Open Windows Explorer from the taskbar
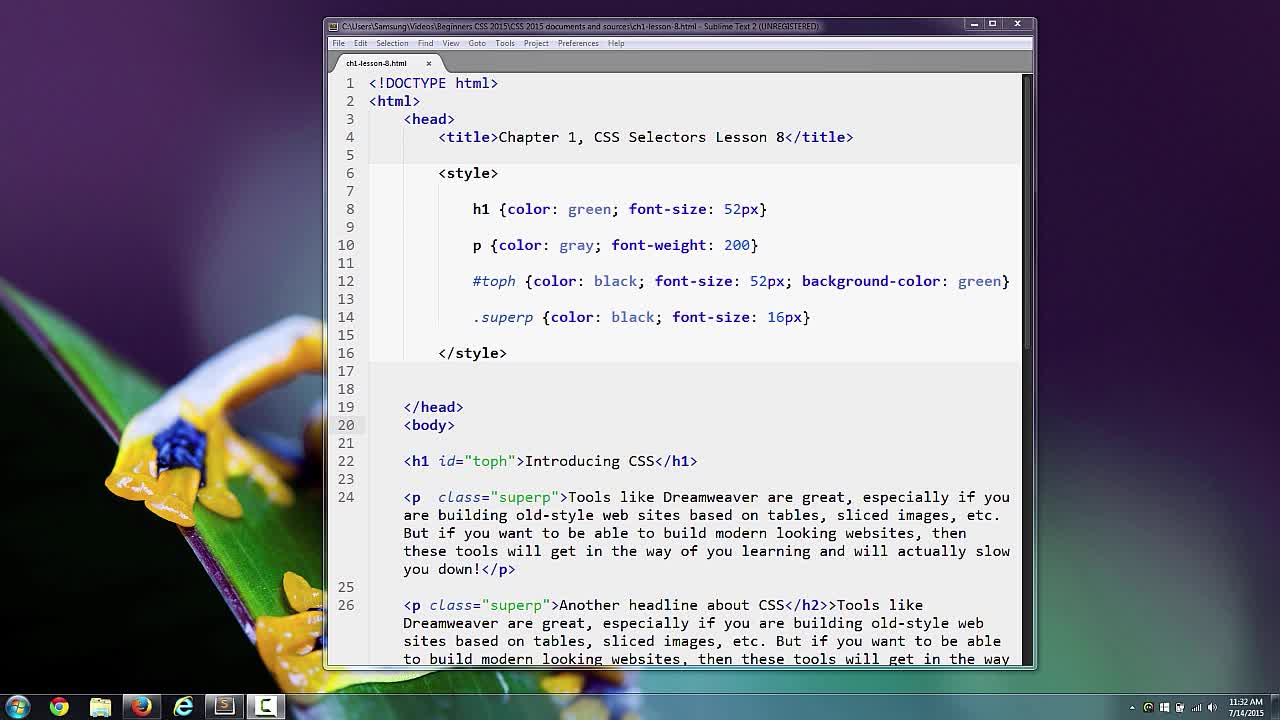The width and height of the screenshot is (1280, 720). click(x=100, y=707)
